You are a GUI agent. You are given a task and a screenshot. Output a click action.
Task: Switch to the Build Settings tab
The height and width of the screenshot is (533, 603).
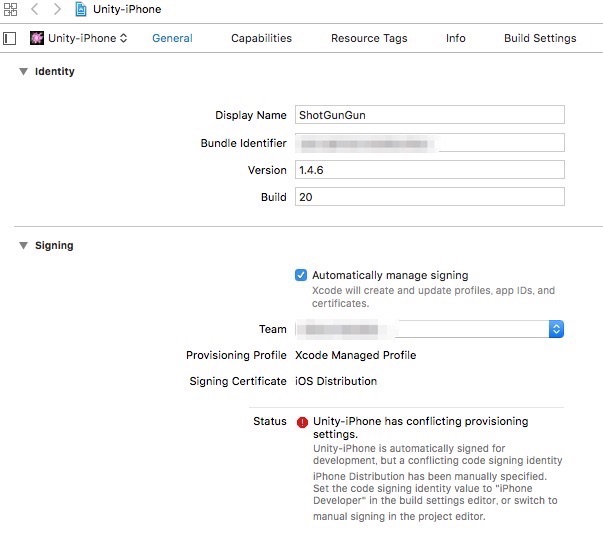click(x=540, y=38)
